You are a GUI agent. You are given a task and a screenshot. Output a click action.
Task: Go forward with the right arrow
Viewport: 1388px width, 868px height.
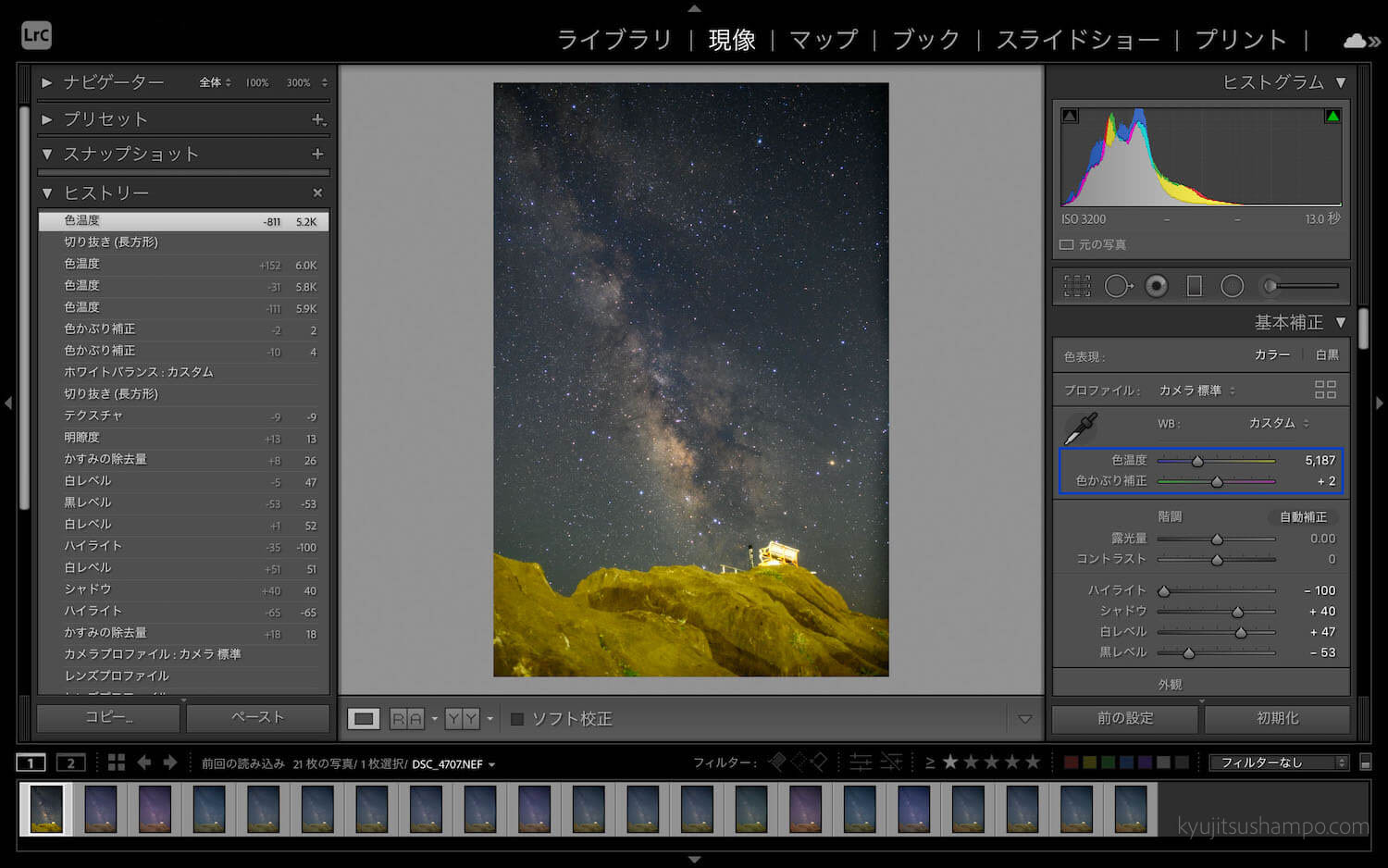(x=170, y=763)
